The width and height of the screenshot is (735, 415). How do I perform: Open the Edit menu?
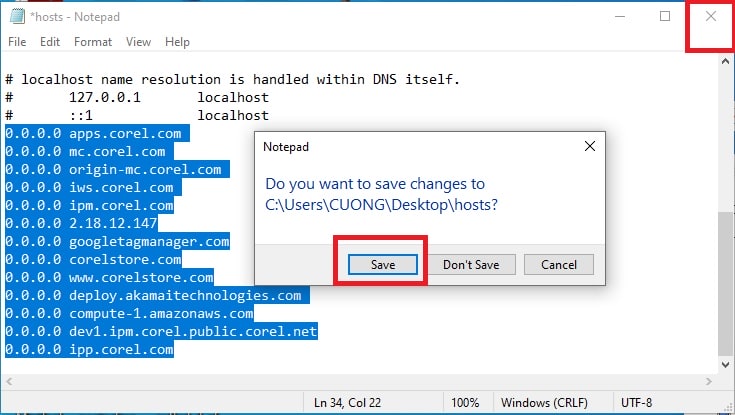[50, 42]
